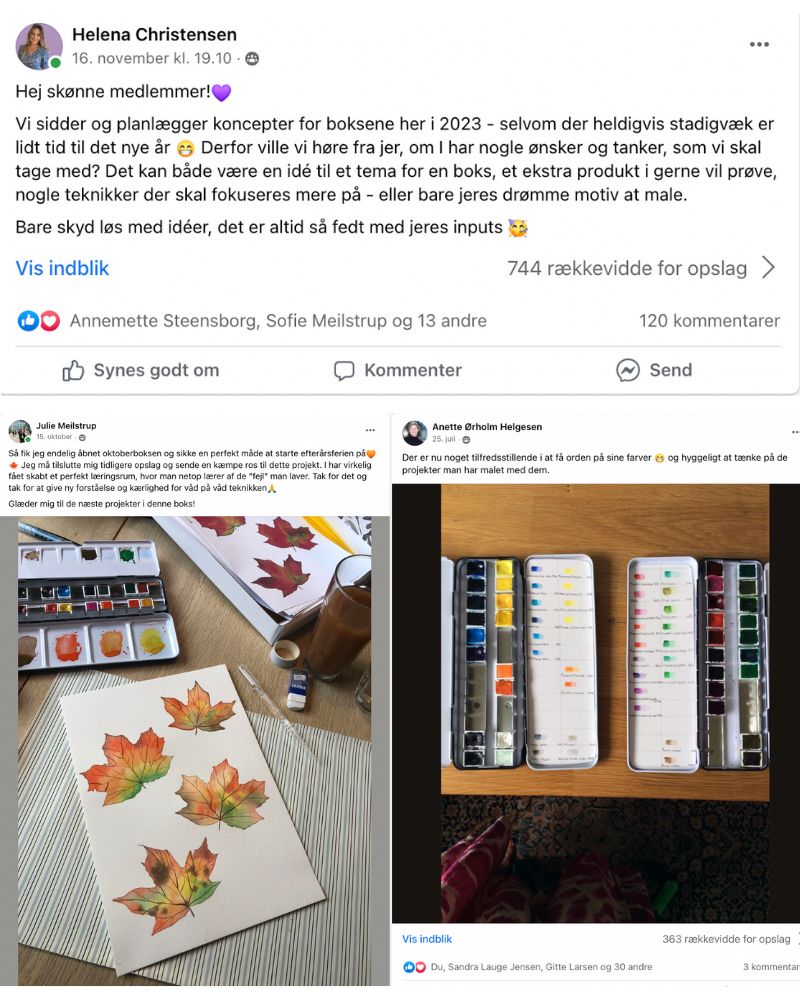The image size is (800, 1000).
Task: Click the Vis indblik link on Helena's post
Action: (62, 268)
